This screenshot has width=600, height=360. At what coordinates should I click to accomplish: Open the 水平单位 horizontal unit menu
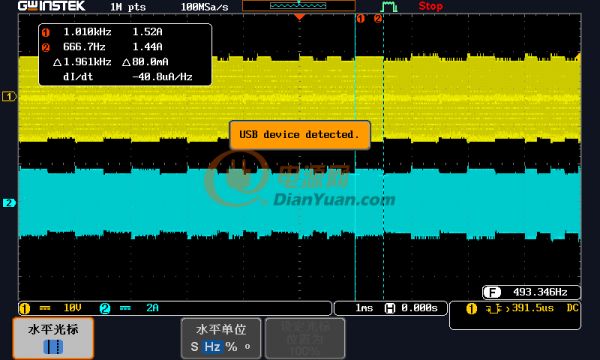tap(221, 338)
